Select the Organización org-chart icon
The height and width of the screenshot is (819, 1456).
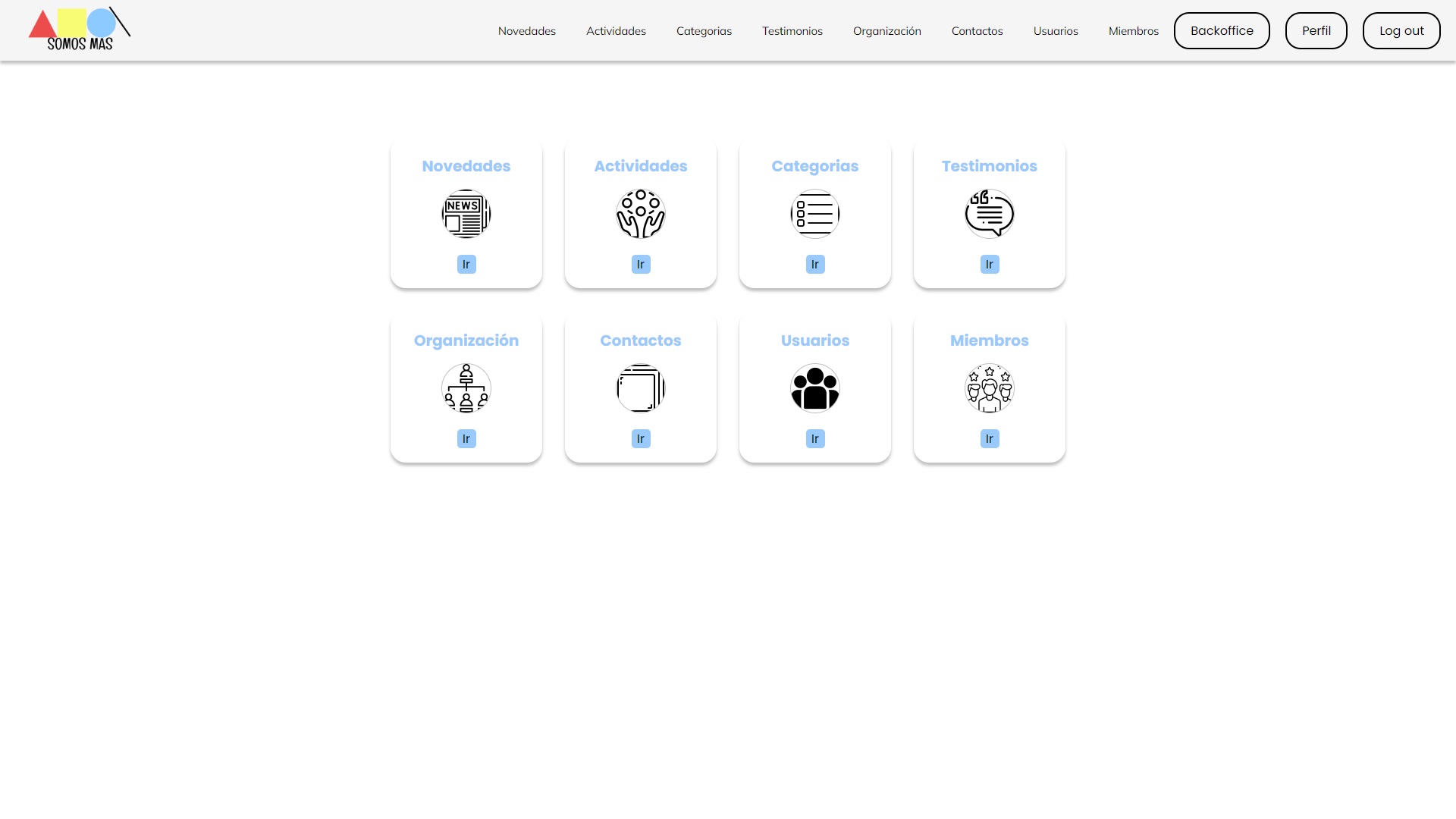click(x=466, y=388)
